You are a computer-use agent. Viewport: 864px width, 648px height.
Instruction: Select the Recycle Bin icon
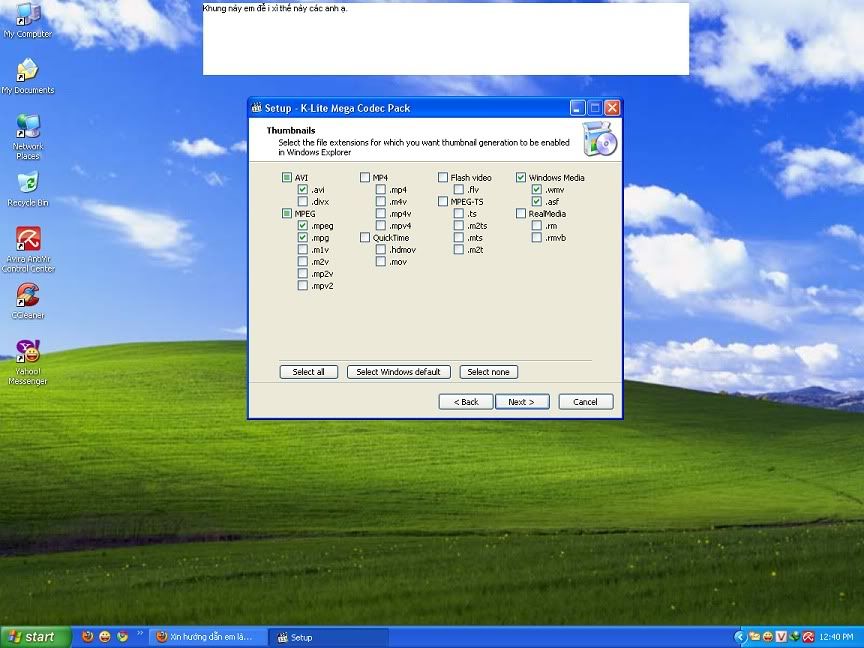[28, 189]
